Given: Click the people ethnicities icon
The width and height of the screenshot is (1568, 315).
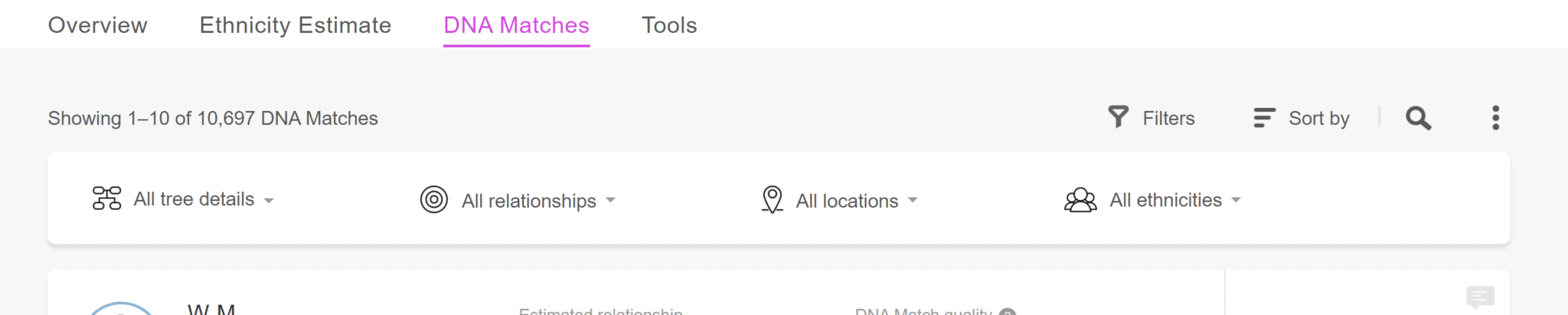Looking at the screenshot, I should 1080,200.
